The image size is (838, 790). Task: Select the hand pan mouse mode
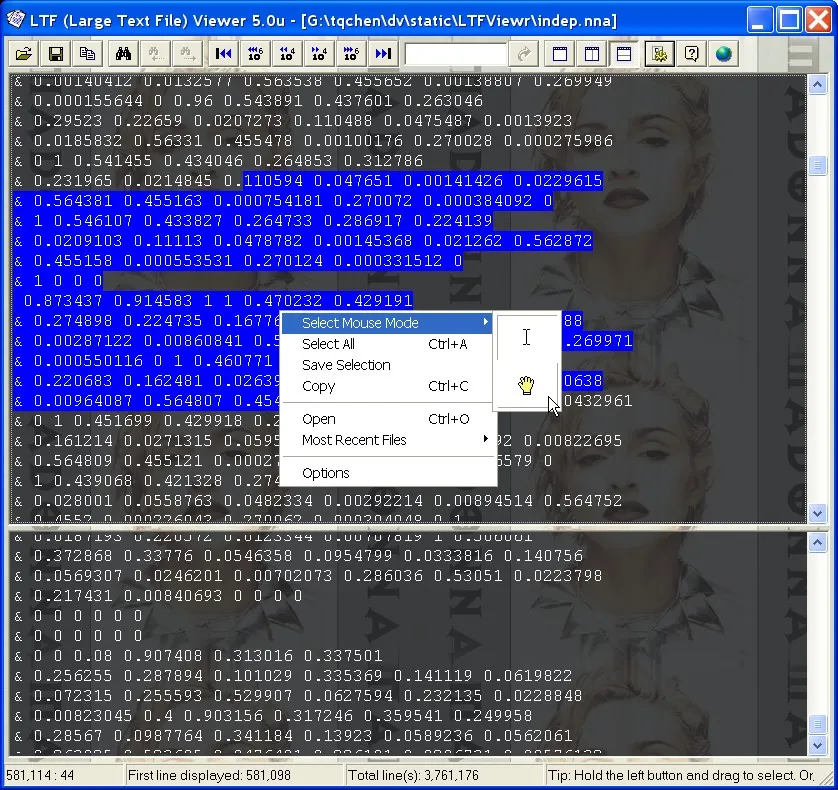[x=526, y=385]
